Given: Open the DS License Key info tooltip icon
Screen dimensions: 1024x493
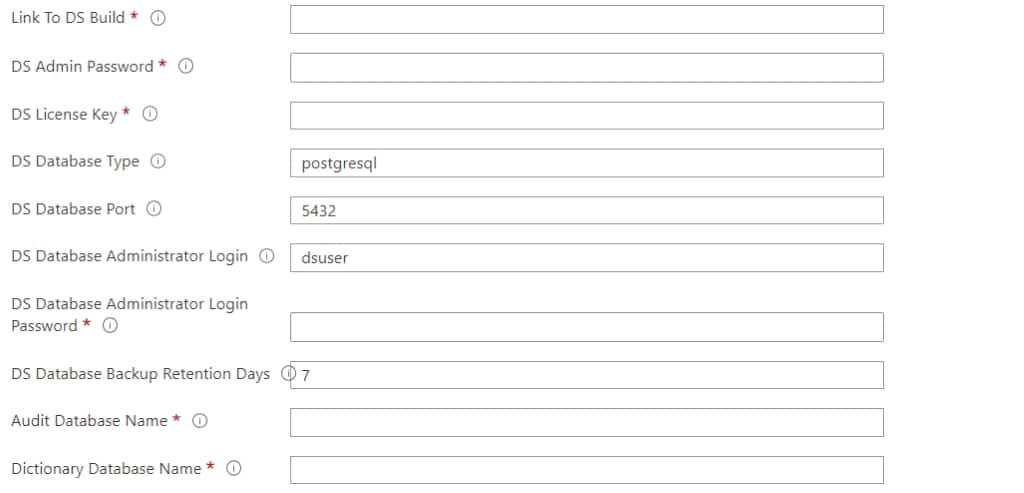Looking at the screenshot, I should click(150, 114).
